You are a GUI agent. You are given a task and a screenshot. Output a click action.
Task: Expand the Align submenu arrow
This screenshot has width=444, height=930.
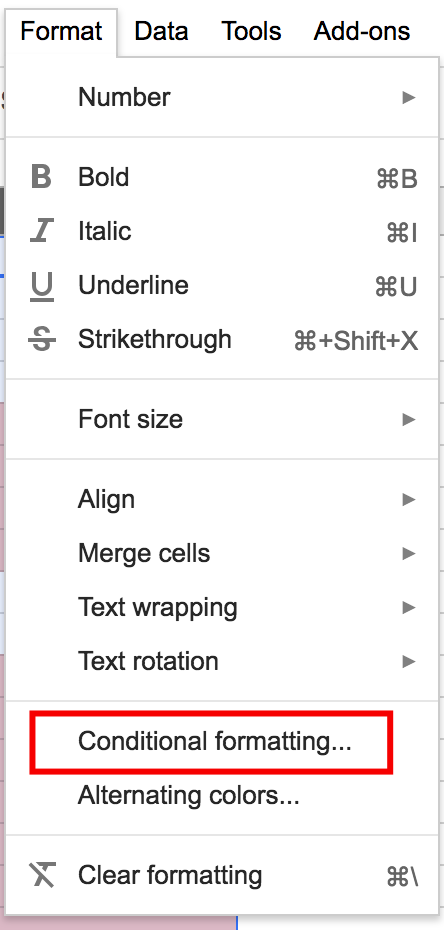coord(408,499)
